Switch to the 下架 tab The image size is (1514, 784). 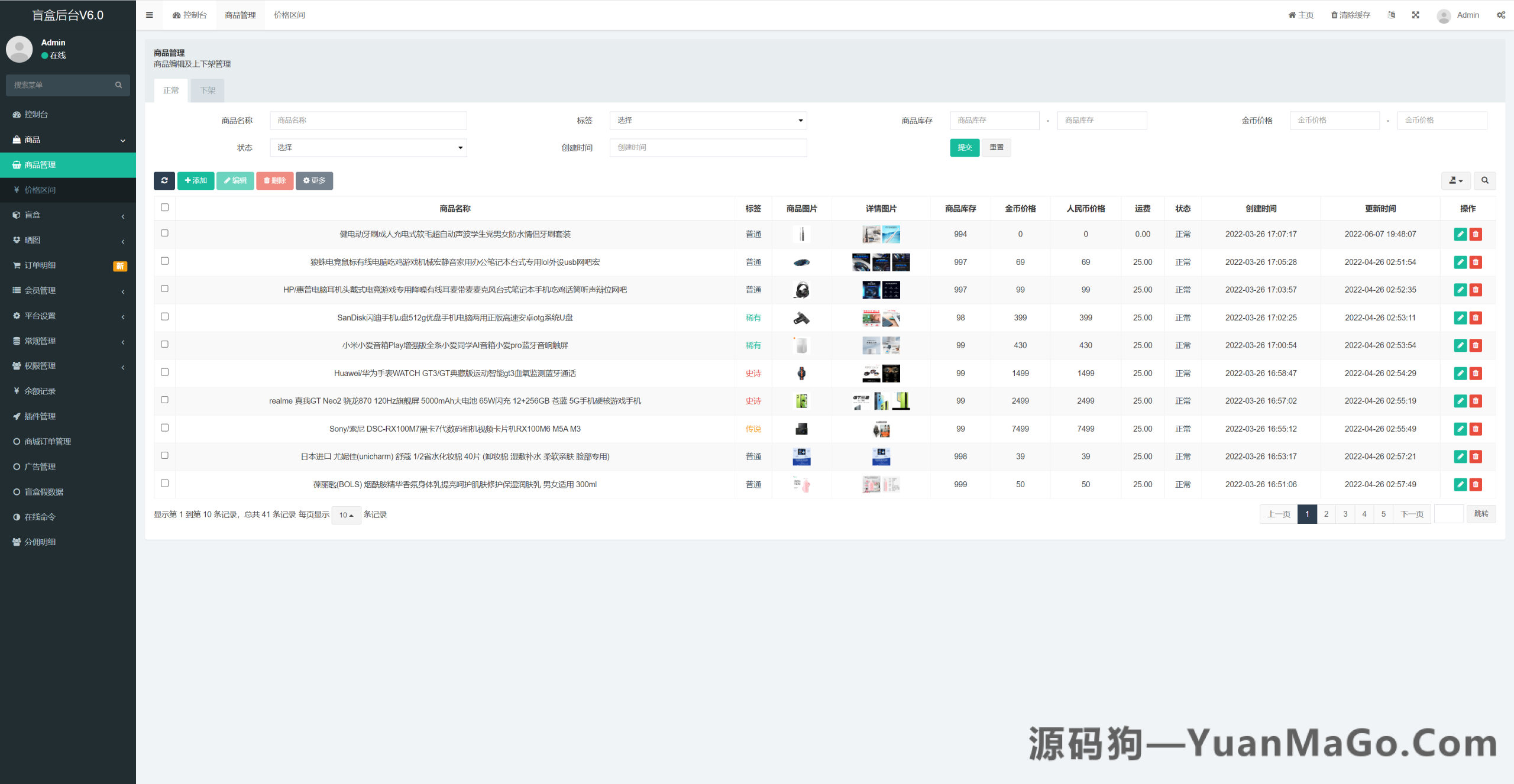(x=207, y=90)
